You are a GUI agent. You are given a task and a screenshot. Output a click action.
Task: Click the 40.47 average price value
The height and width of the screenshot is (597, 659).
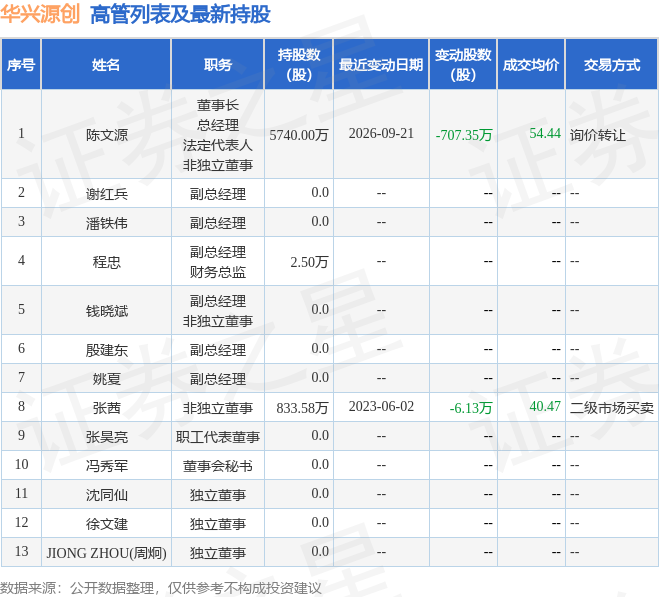click(545, 406)
